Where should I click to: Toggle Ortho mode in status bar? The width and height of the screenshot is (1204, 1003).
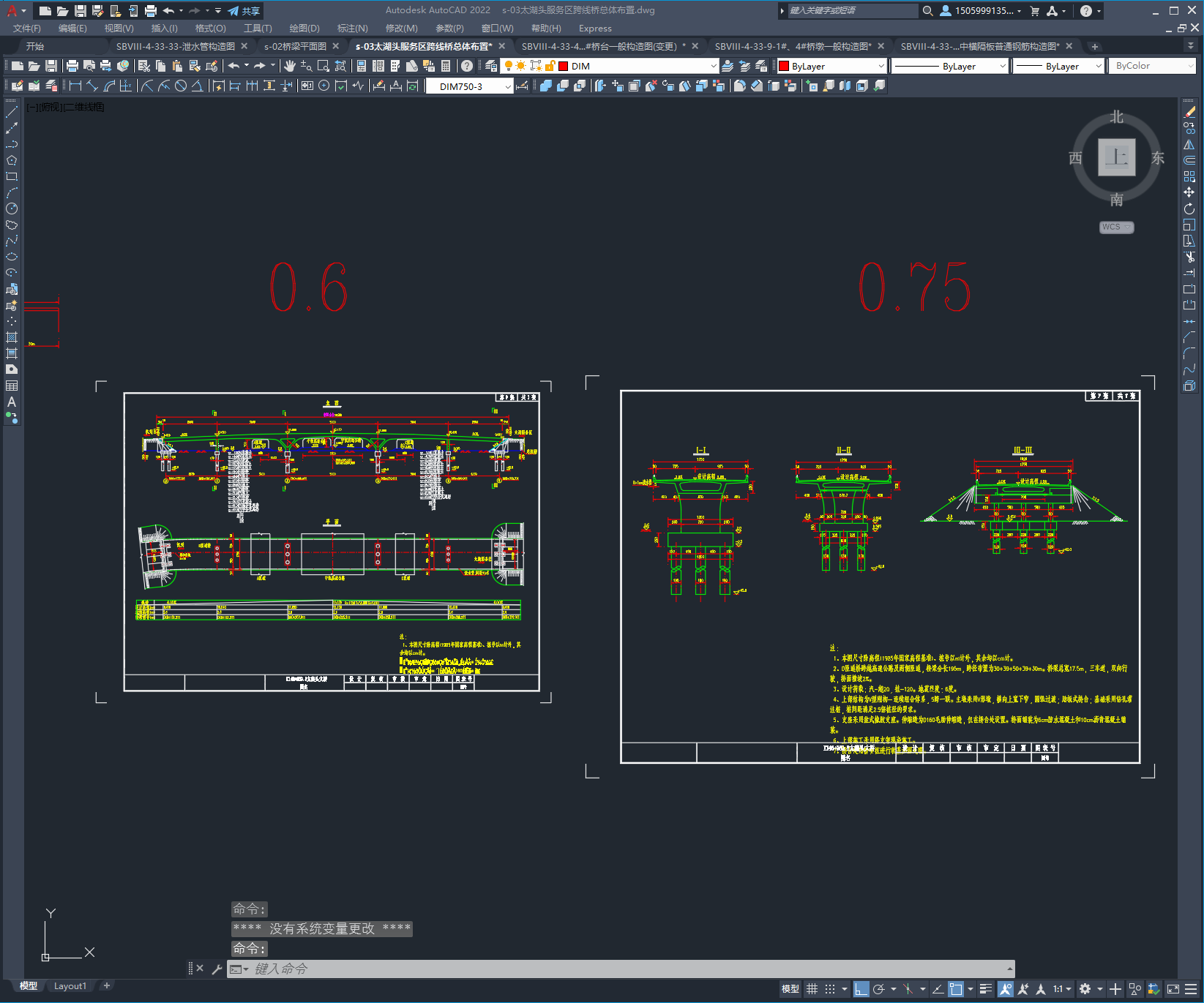[x=861, y=989]
